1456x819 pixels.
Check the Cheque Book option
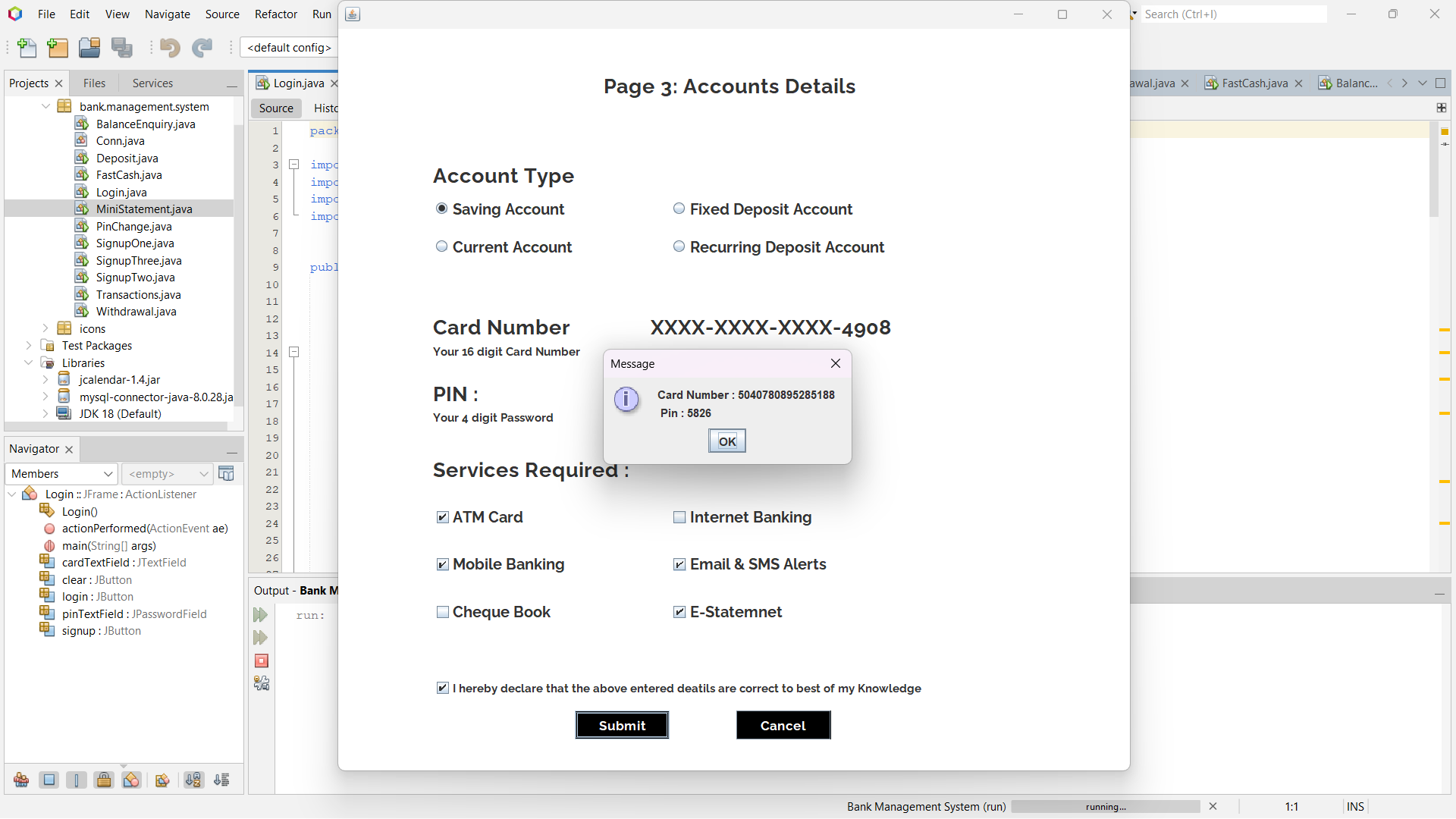pyautogui.click(x=443, y=612)
